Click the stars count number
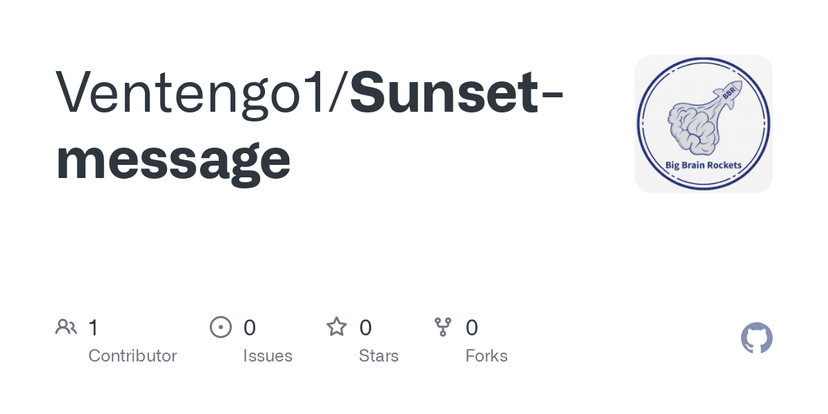The image size is (828, 414). click(x=366, y=327)
